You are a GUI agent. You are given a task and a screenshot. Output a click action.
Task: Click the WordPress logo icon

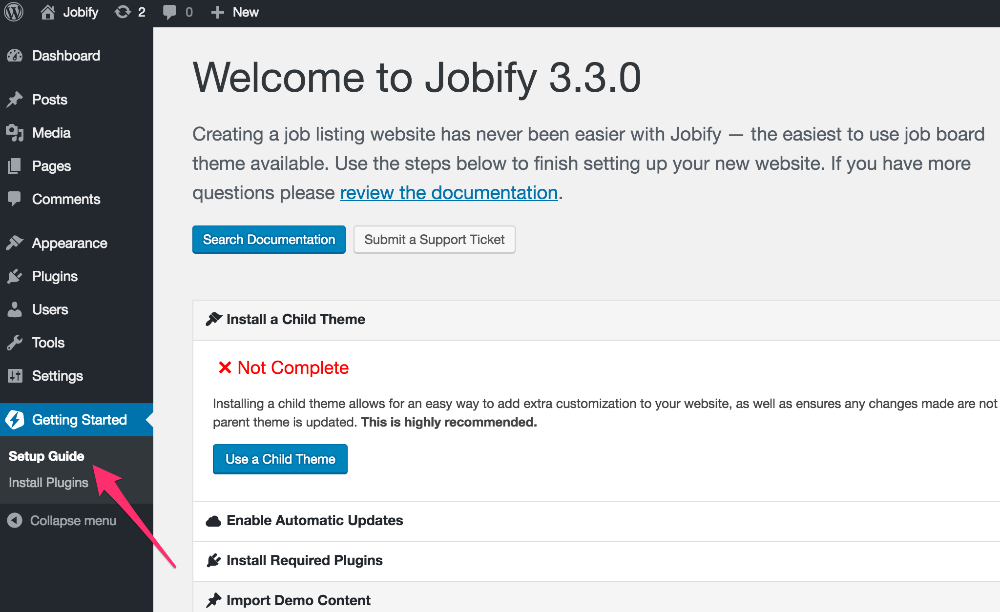[13, 12]
